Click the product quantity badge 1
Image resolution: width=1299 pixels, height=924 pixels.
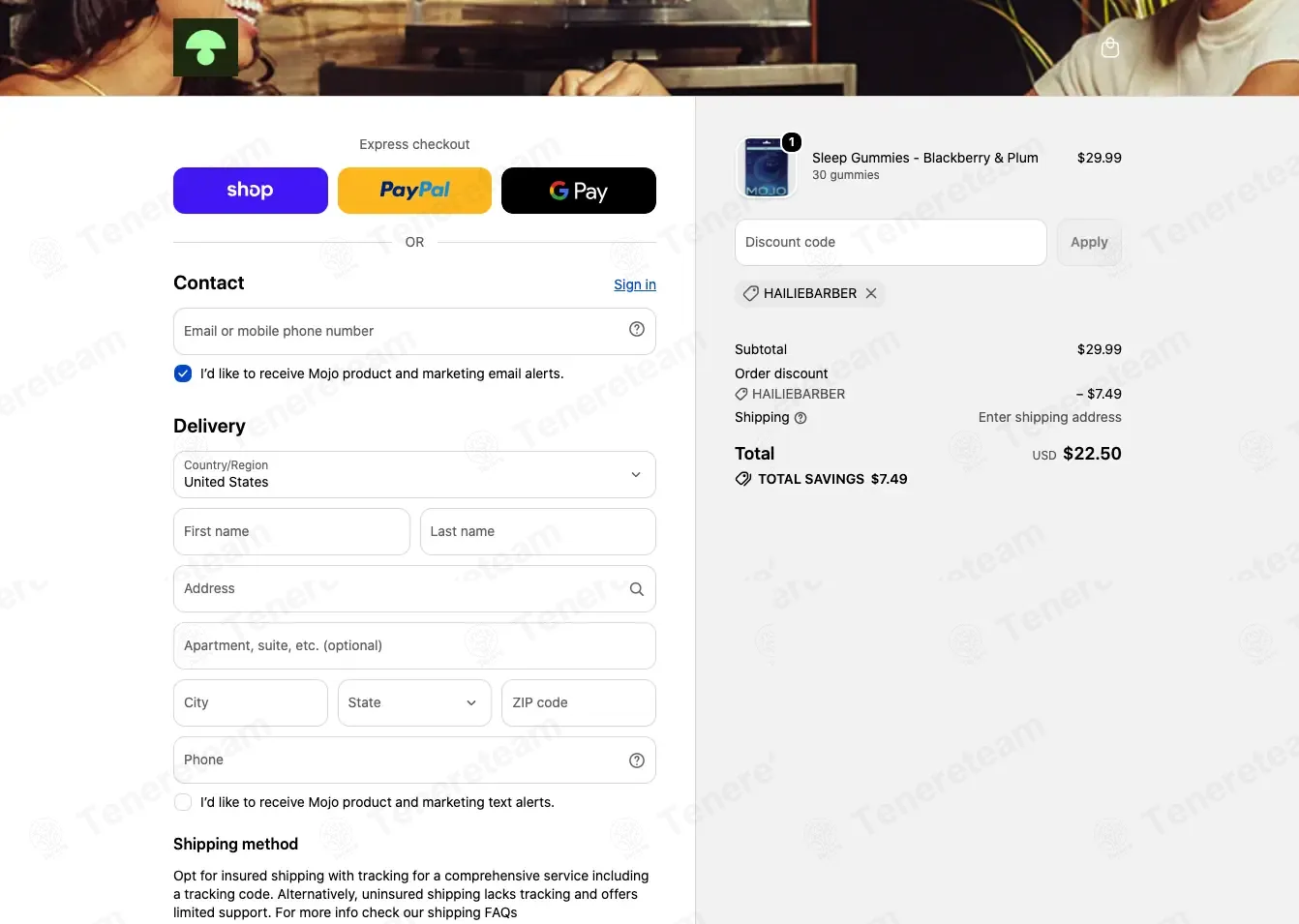(x=792, y=142)
